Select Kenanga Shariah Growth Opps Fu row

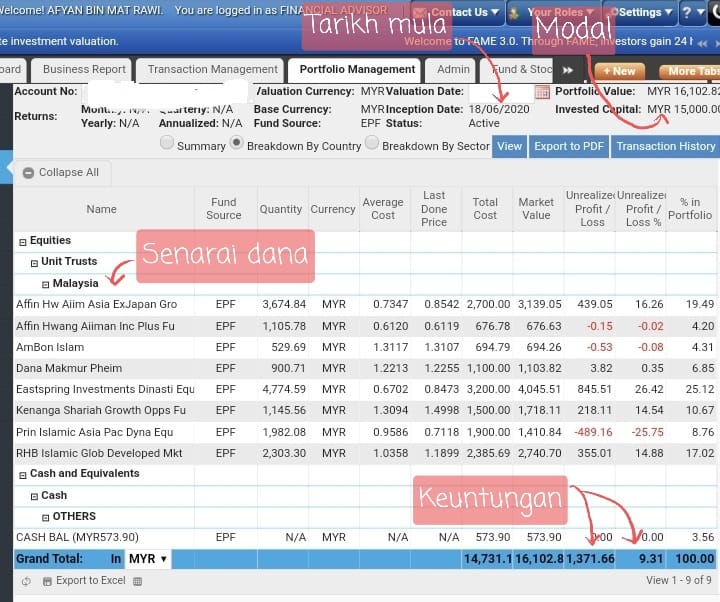pos(365,411)
